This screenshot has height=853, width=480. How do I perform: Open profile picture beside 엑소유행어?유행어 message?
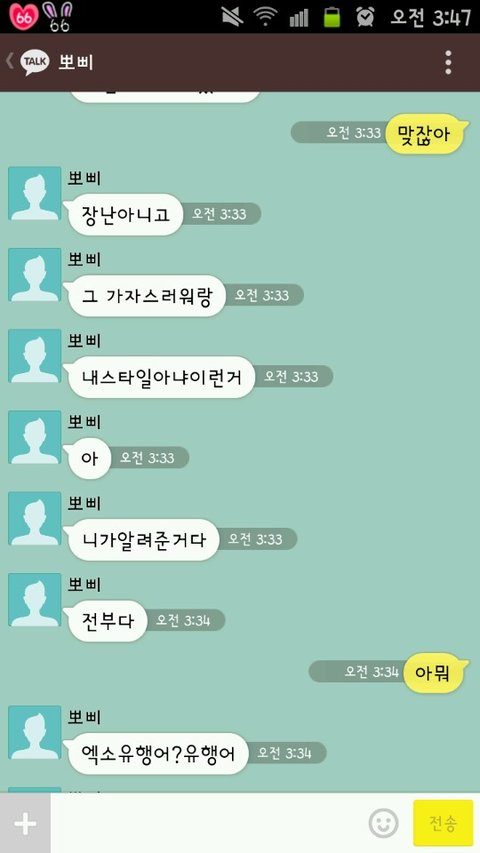coord(34,732)
